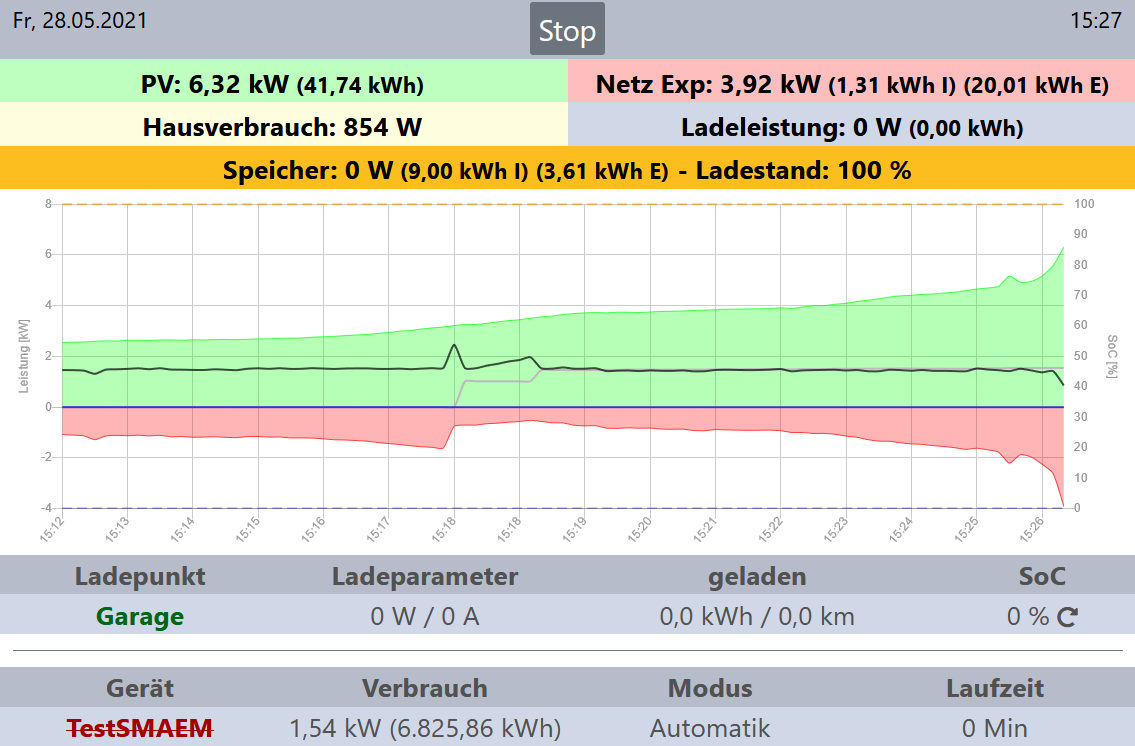Click the 15:26 time axis label
This screenshot has width=1135, height=746.
[1031, 530]
